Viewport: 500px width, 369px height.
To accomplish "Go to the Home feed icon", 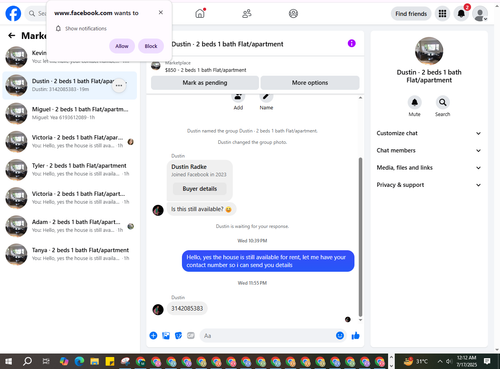I will coord(200,14).
